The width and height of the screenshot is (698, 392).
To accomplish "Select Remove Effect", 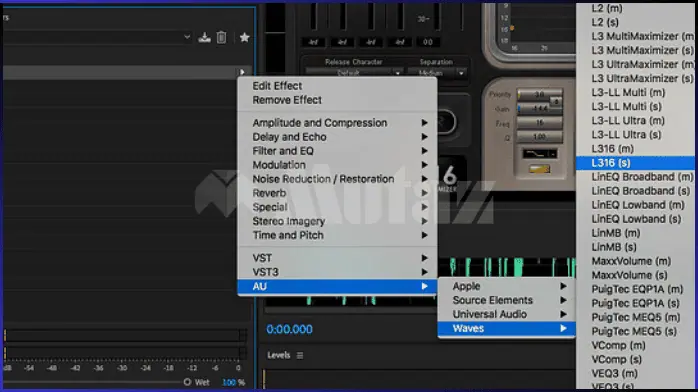I will pos(337,100).
